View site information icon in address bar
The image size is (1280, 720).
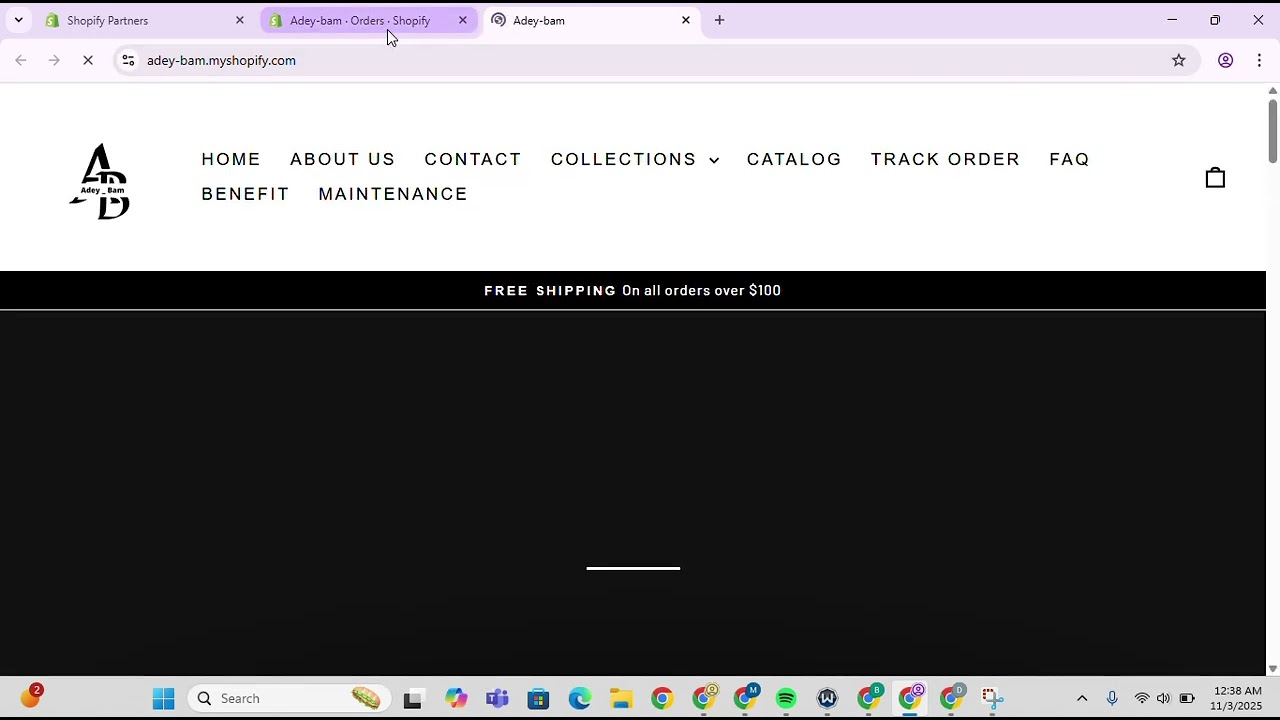click(x=128, y=60)
